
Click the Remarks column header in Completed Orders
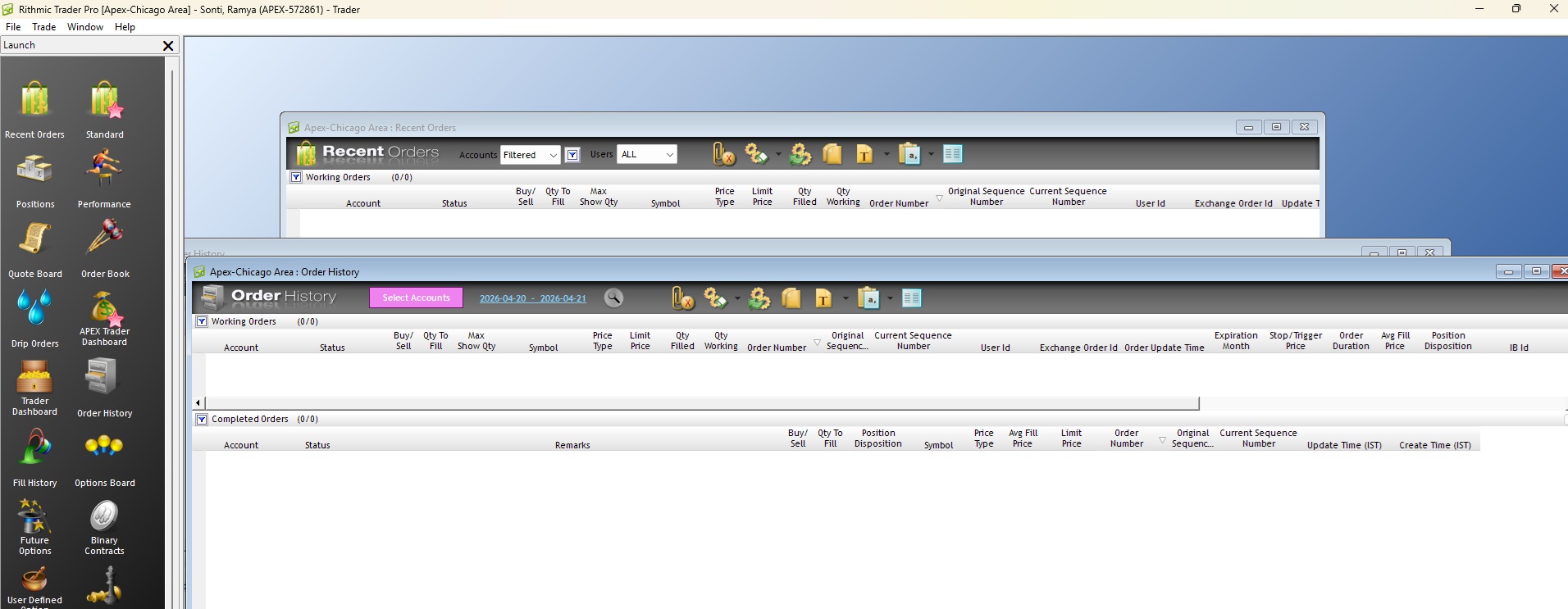click(x=572, y=445)
